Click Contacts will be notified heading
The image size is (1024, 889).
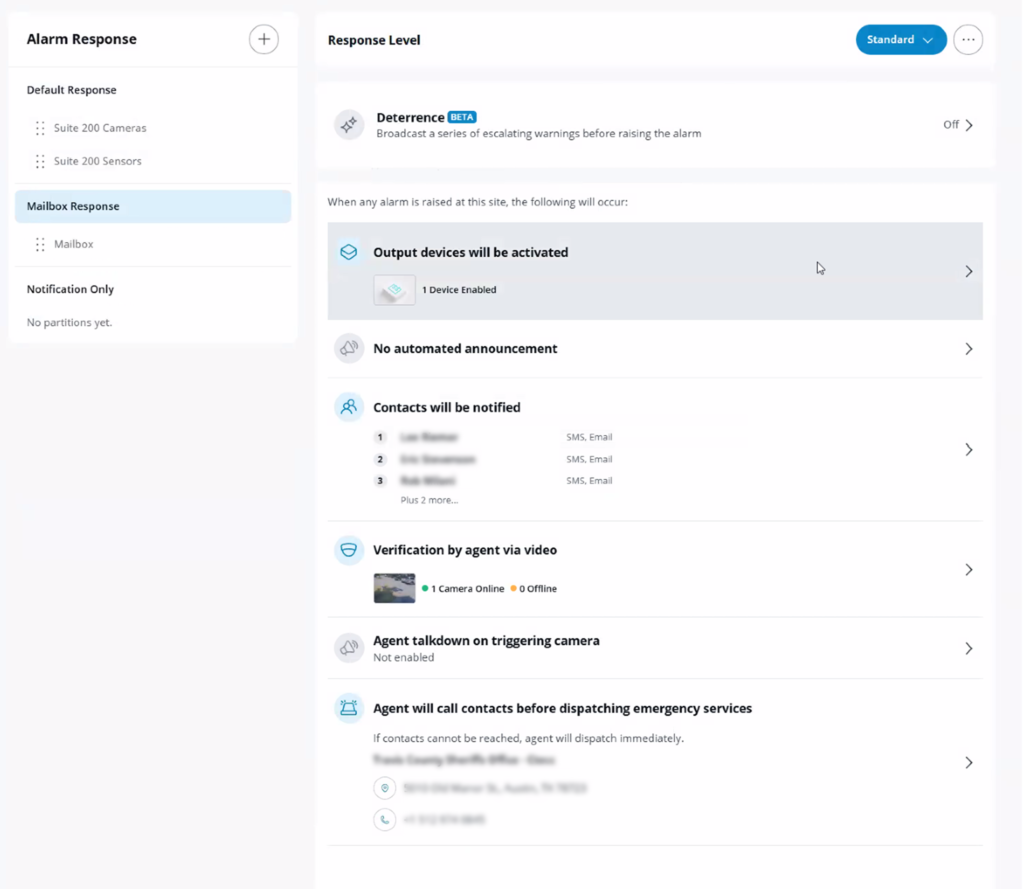tap(447, 408)
